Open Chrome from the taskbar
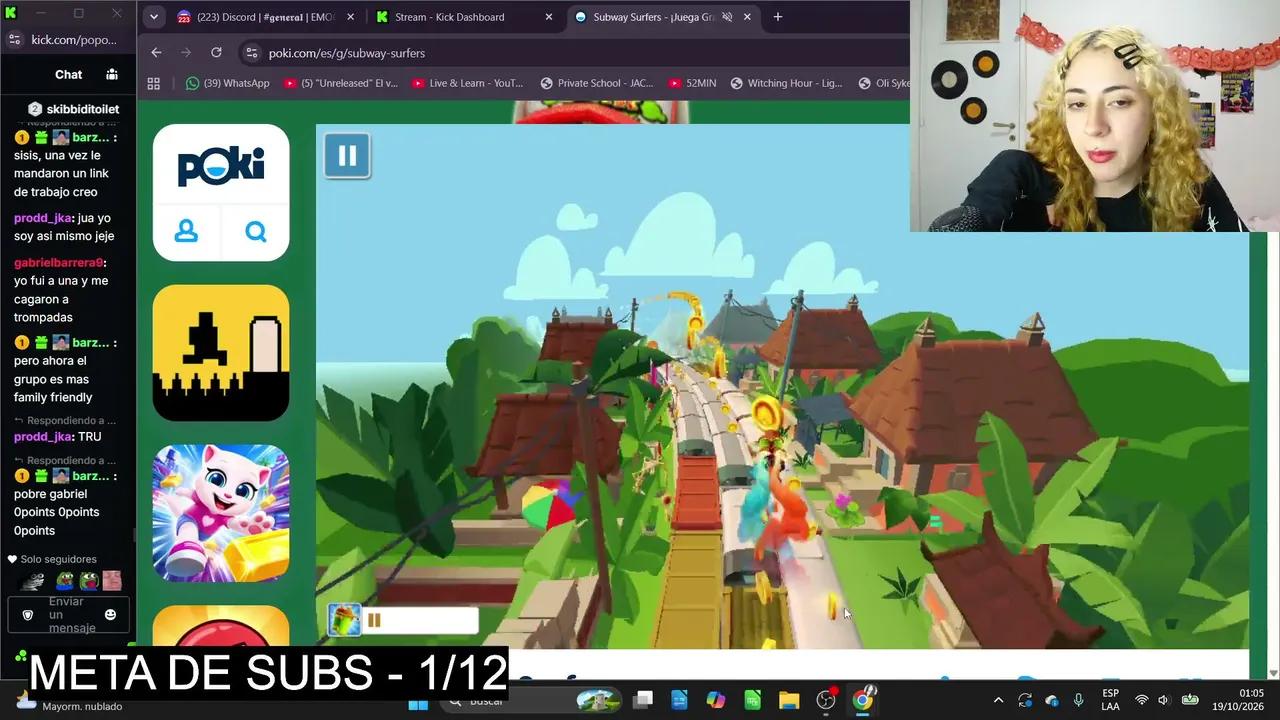The image size is (1280, 720). [x=862, y=700]
